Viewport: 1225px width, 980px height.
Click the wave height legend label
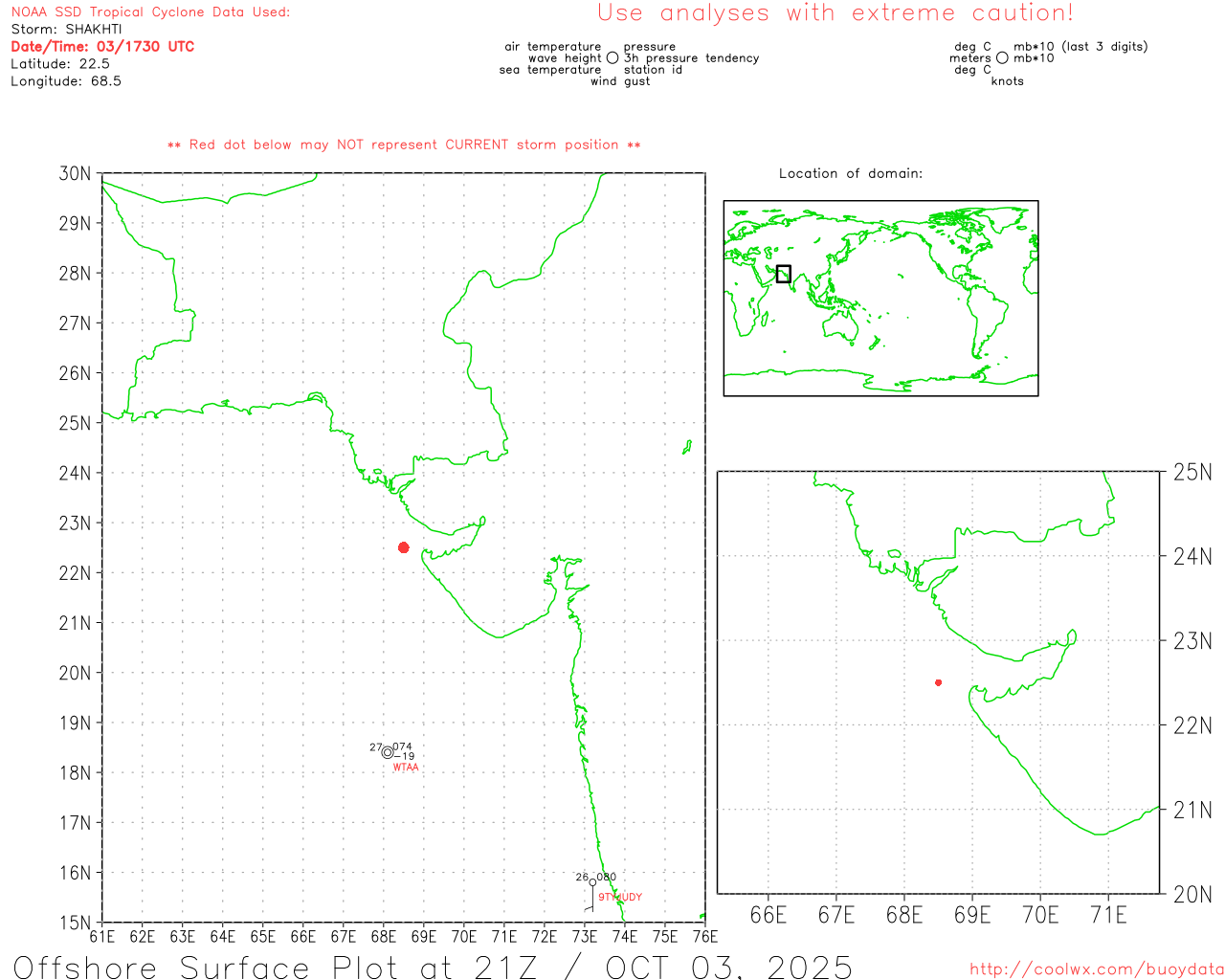coord(566,58)
